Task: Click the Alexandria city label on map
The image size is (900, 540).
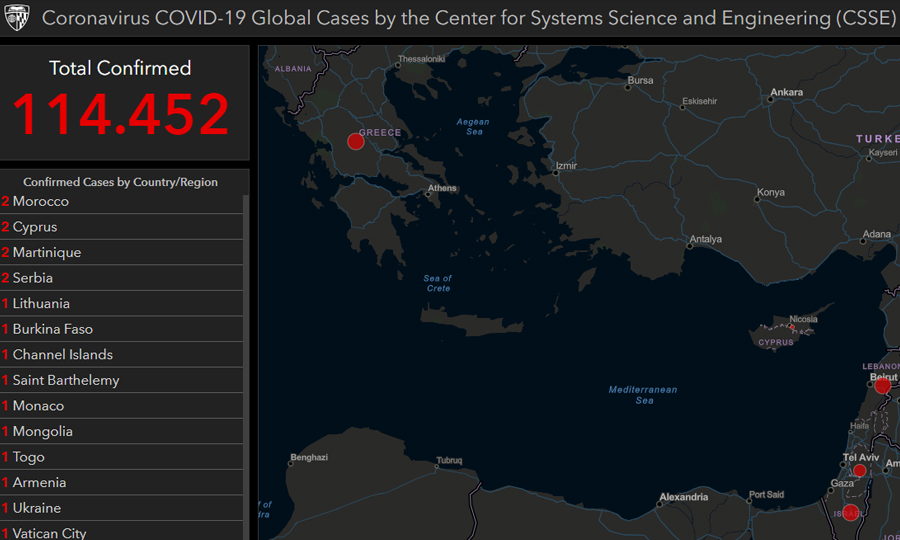Action: click(684, 497)
